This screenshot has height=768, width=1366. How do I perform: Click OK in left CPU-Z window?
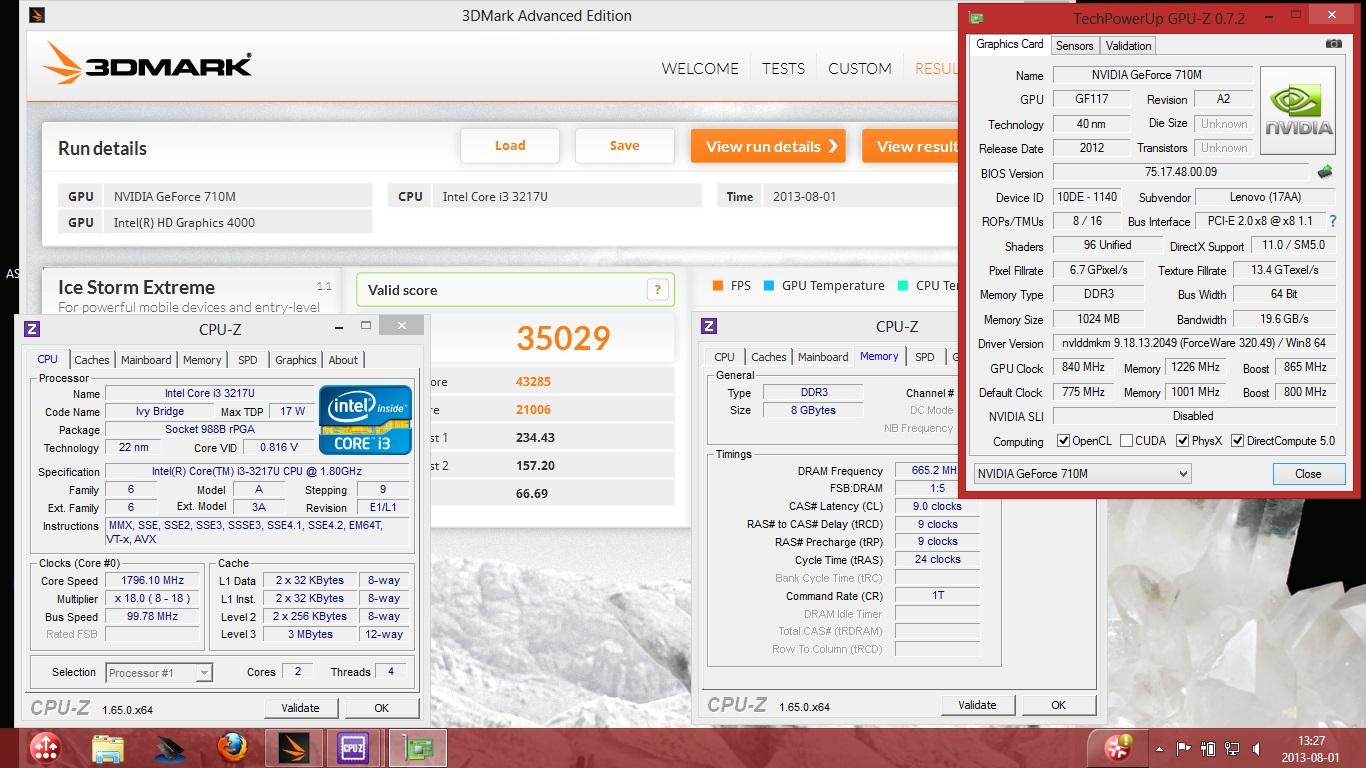(x=381, y=708)
